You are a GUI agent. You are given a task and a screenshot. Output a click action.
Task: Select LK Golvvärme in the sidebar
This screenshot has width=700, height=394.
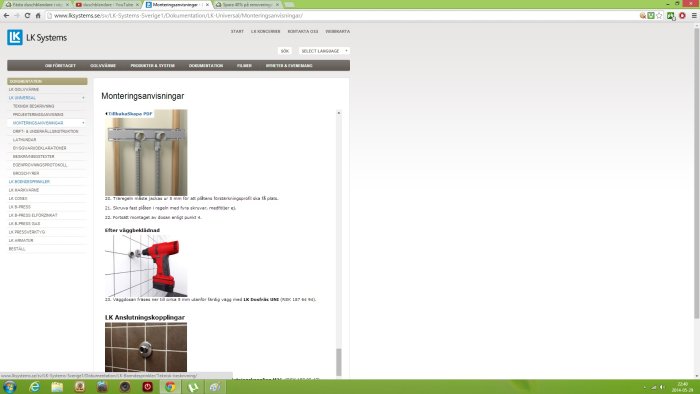coord(24,90)
